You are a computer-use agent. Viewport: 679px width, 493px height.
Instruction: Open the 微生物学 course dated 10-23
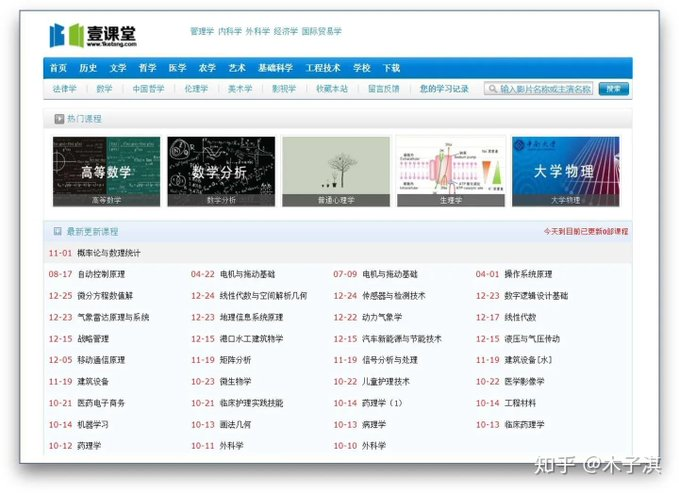coord(236,382)
